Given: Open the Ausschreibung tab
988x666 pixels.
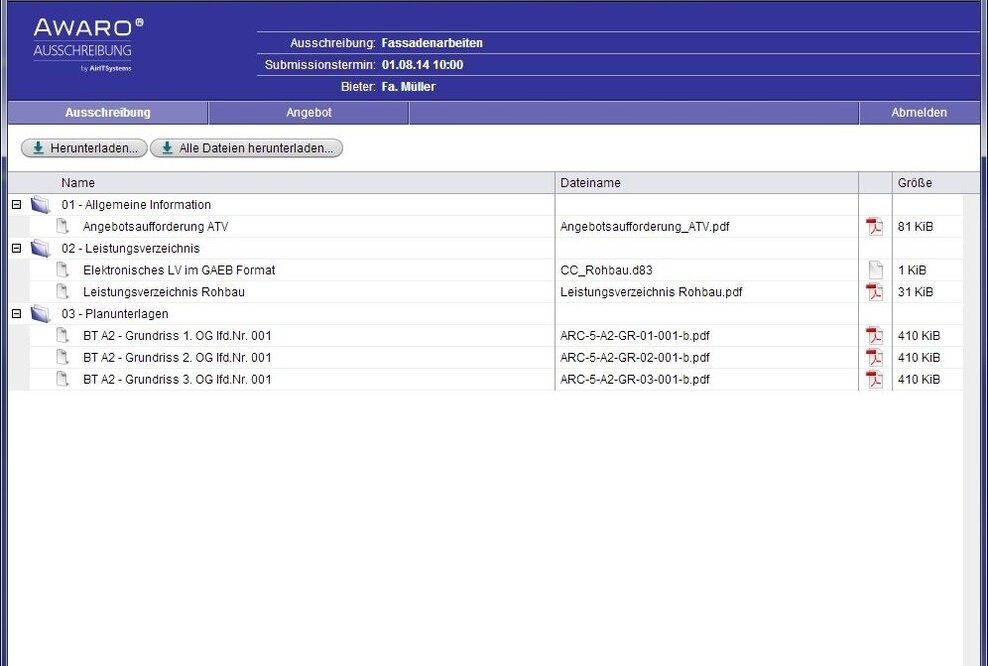Looking at the screenshot, I should pyautogui.click(x=108, y=113).
